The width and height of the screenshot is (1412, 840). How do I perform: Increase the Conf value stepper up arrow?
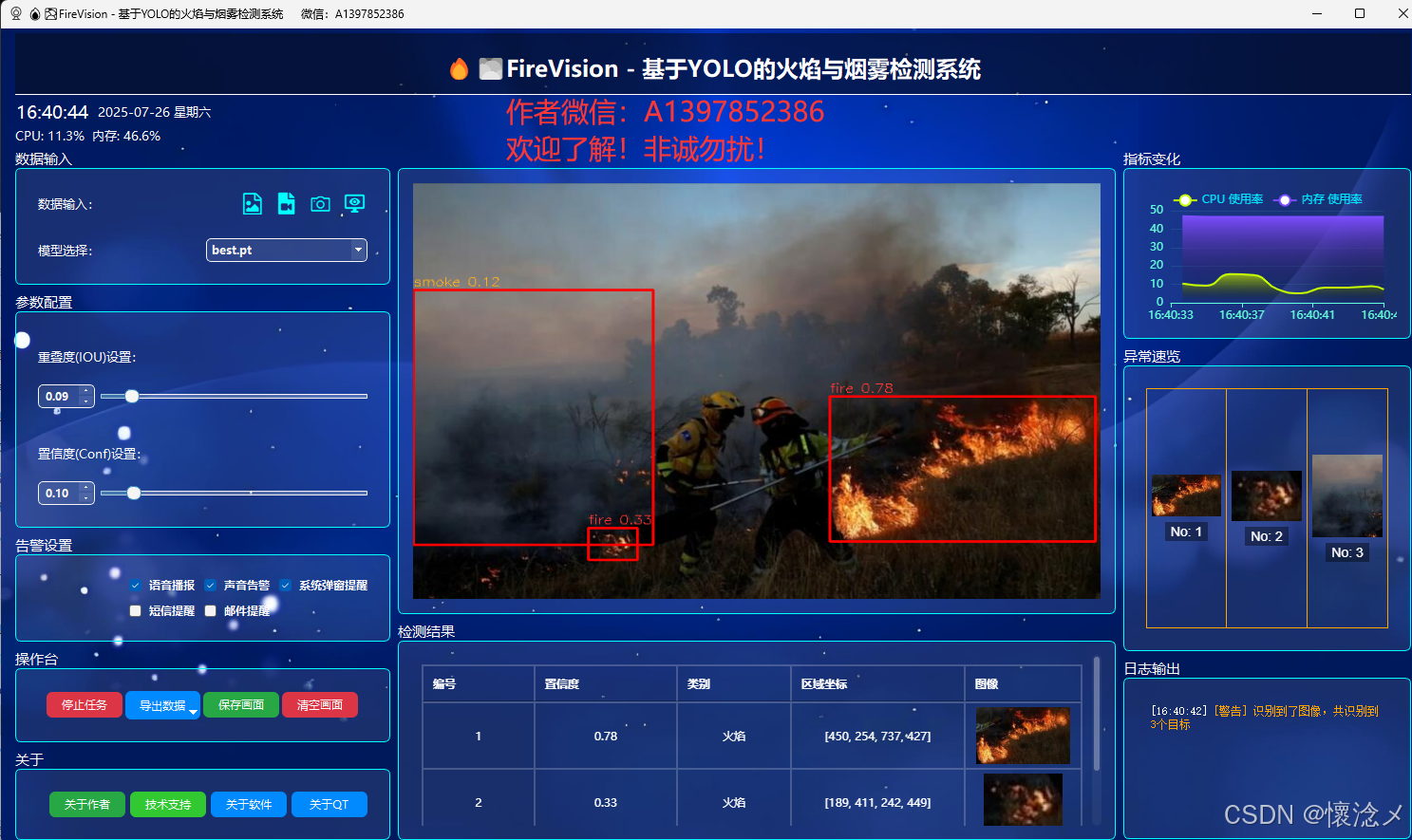tap(86, 487)
